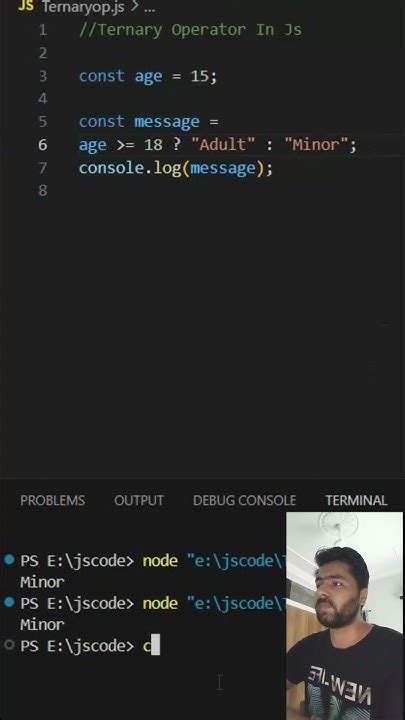The height and width of the screenshot is (720, 405).
Task: Click the blue dot beside second node command
Action: [x=9, y=602]
